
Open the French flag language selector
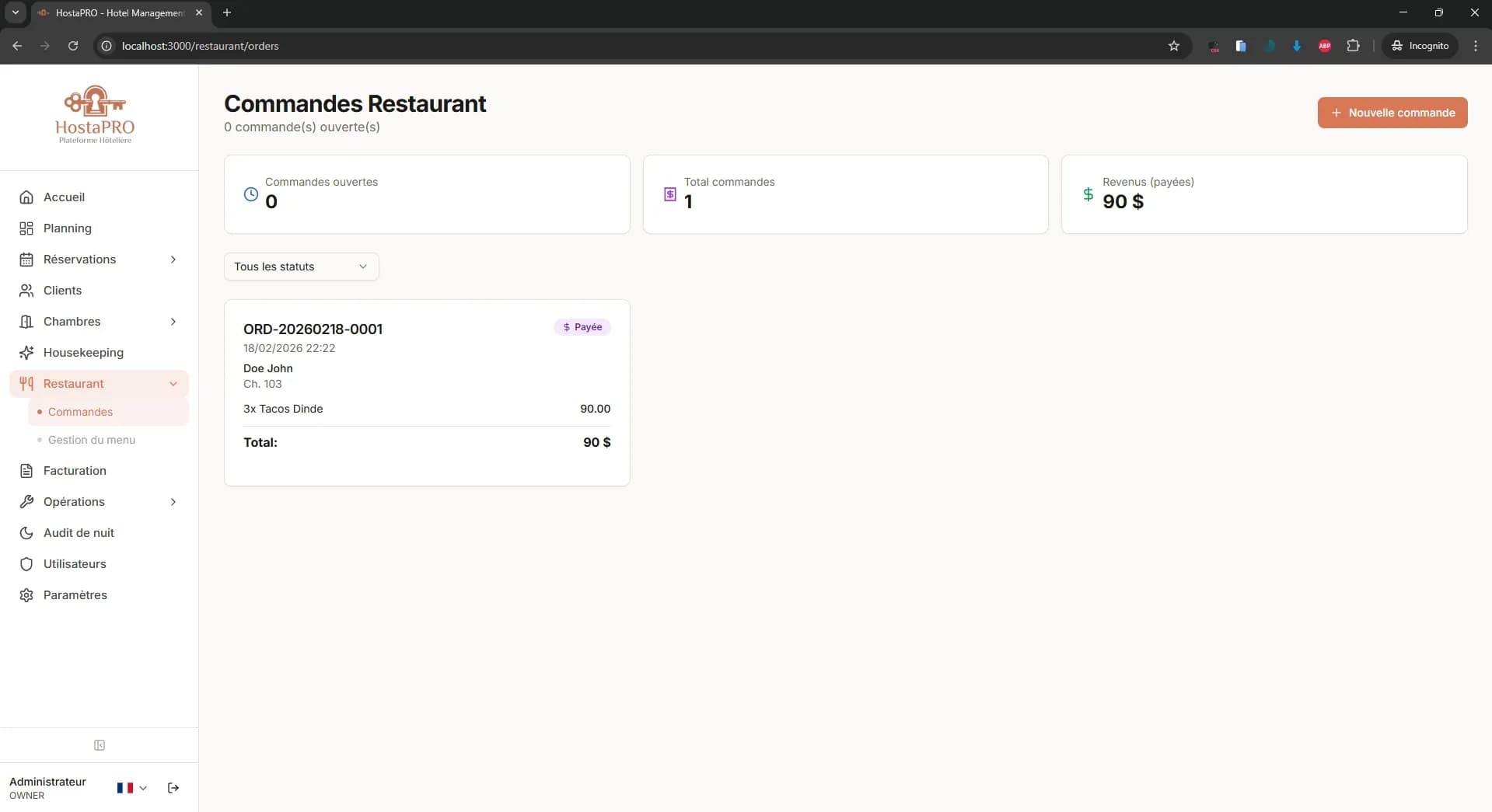(x=131, y=788)
